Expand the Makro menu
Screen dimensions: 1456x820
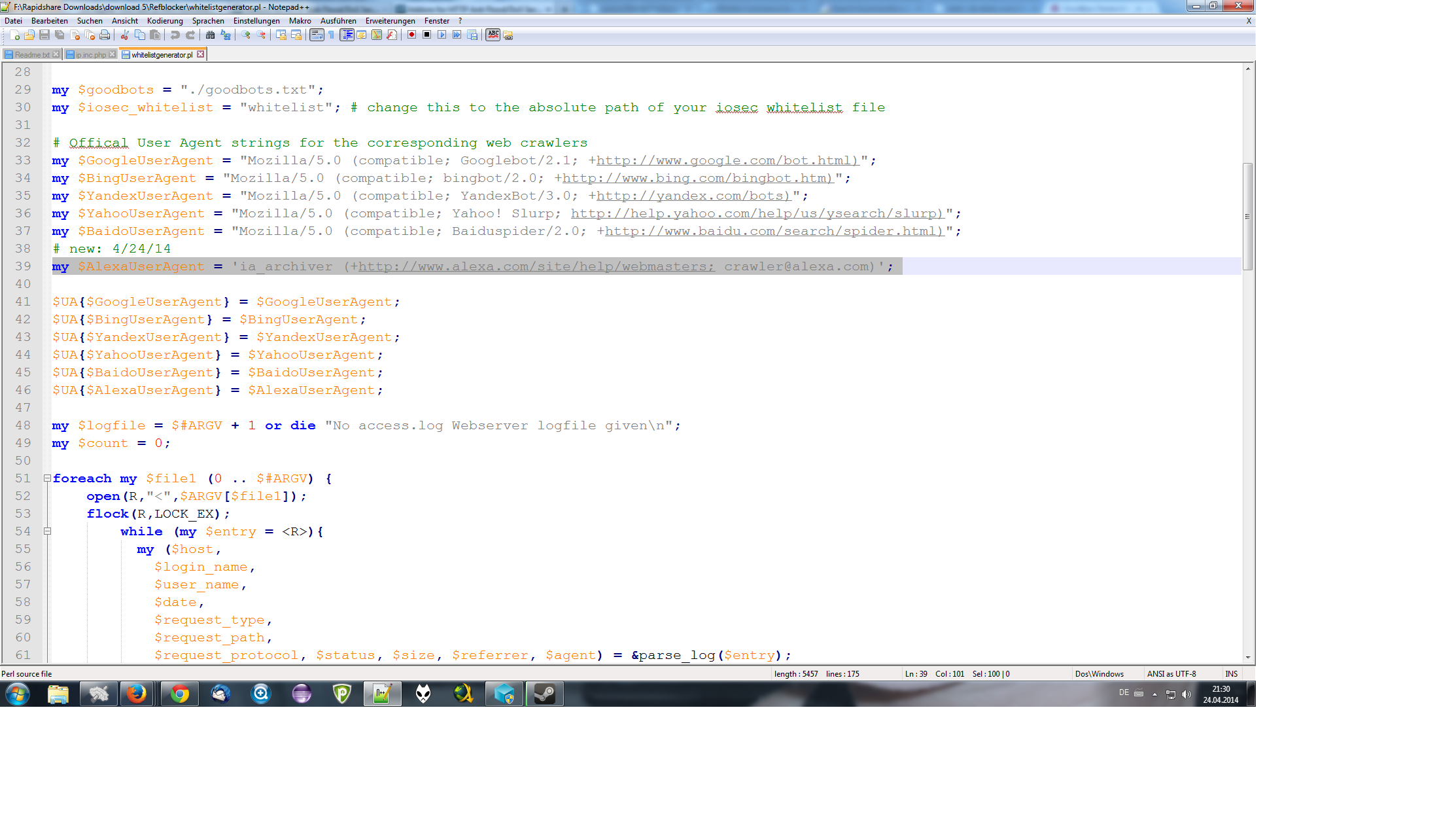[302, 21]
